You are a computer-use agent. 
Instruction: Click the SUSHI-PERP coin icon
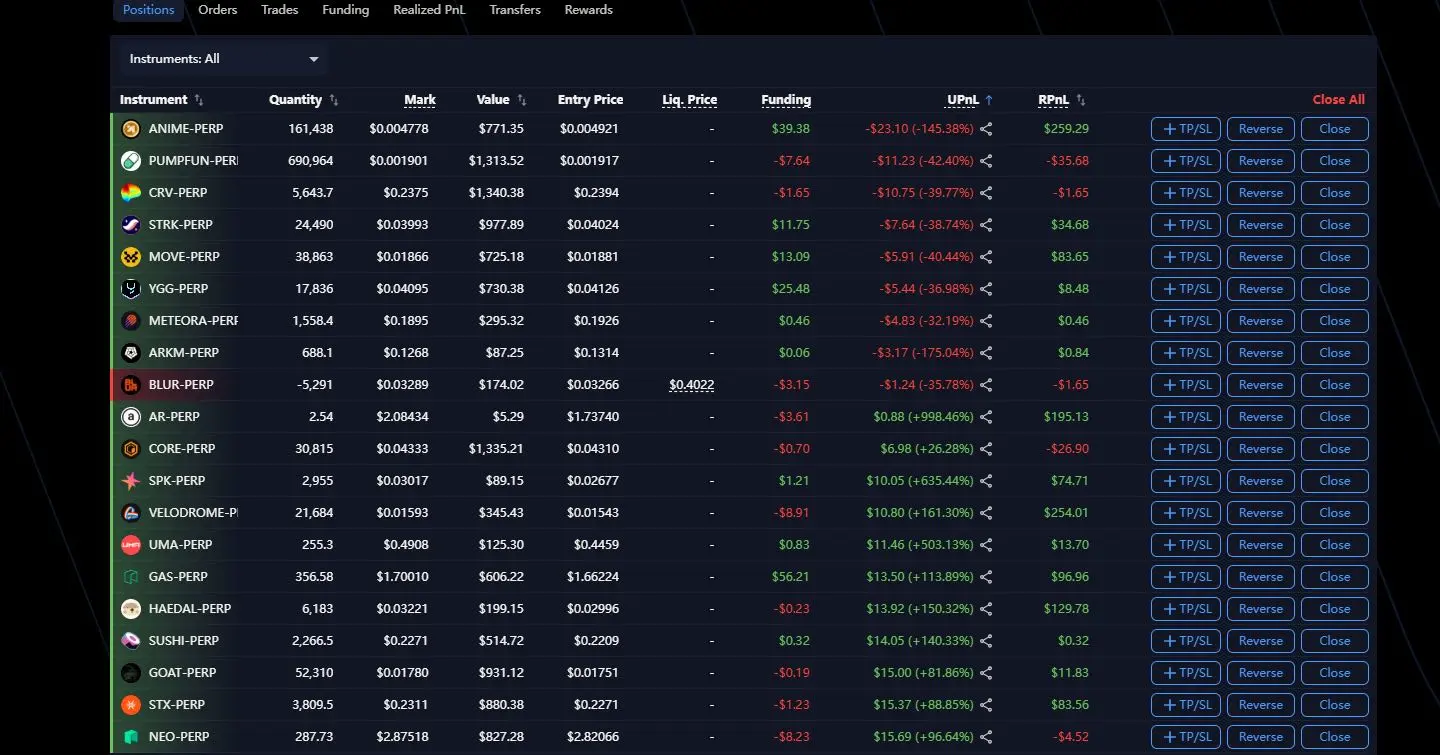click(x=131, y=641)
